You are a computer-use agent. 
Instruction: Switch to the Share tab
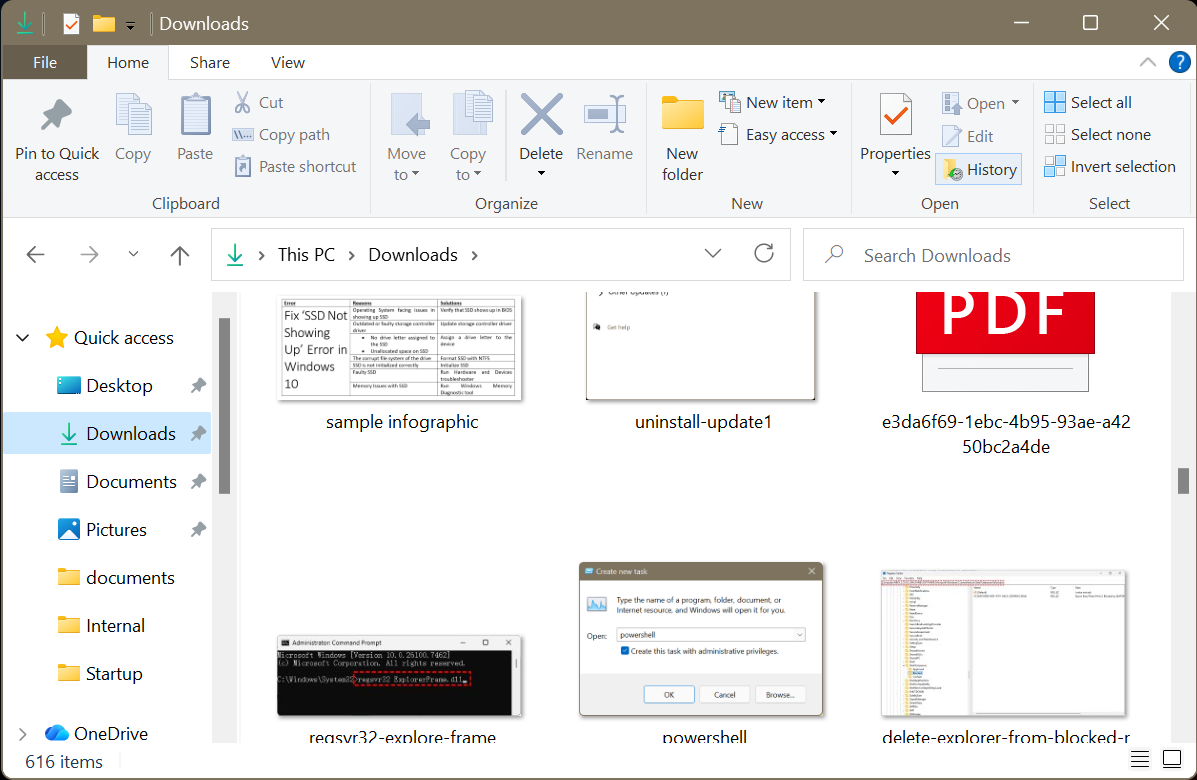click(210, 63)
